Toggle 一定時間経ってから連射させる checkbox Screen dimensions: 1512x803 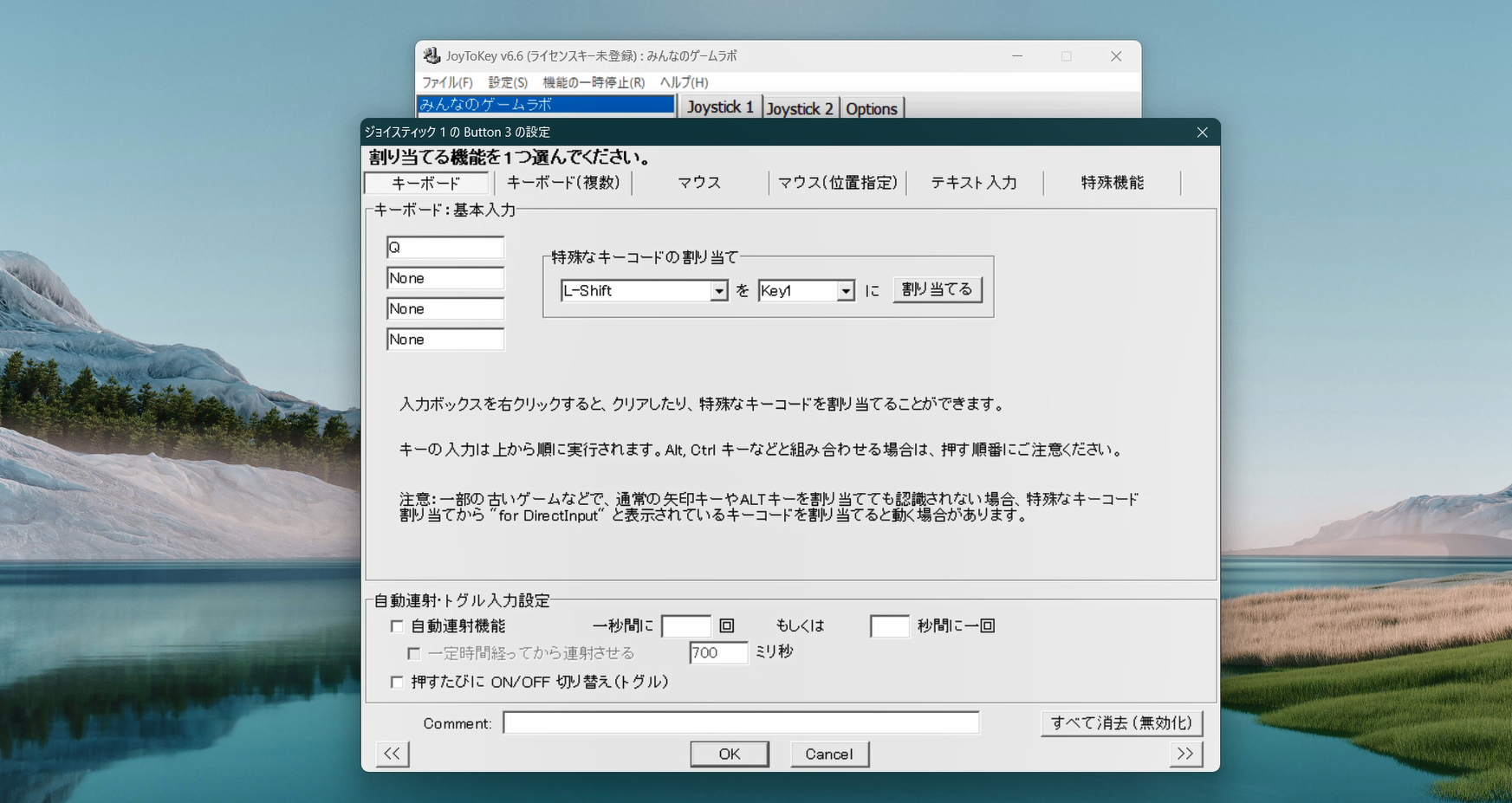click(414, 653)
